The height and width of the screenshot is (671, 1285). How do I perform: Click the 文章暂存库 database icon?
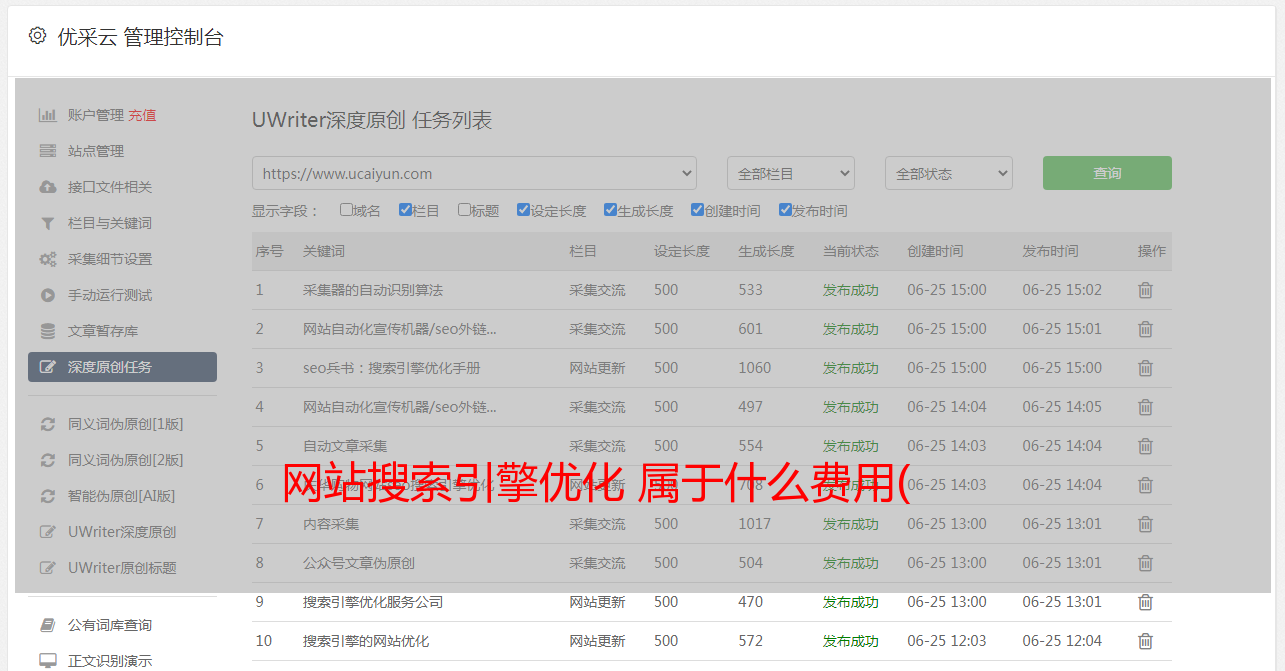pyautogui.click(x=47, y=331)
